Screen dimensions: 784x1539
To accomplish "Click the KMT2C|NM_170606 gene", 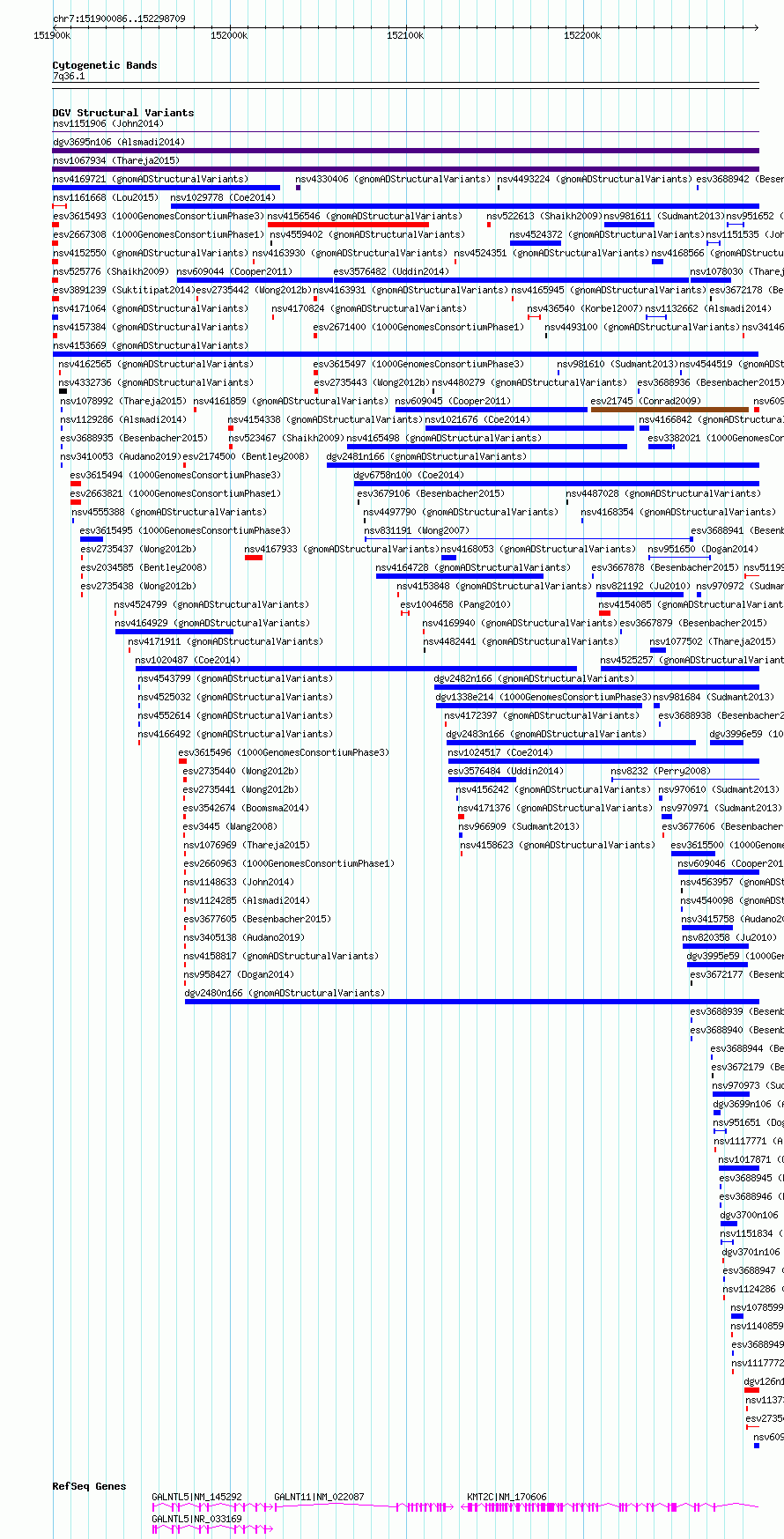I will [x=611, y=1507].
